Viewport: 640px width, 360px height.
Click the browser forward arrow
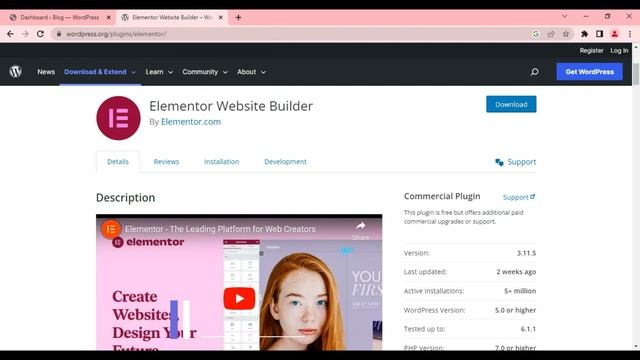pyautogui.click(x=25, y=34)
